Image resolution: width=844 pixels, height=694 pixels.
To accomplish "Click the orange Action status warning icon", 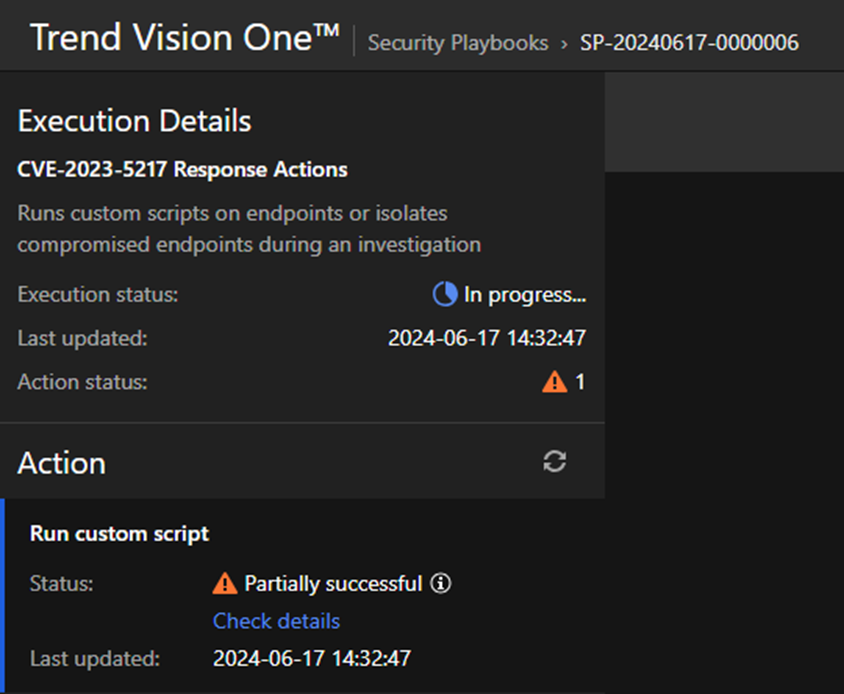I will click(554, 381).
